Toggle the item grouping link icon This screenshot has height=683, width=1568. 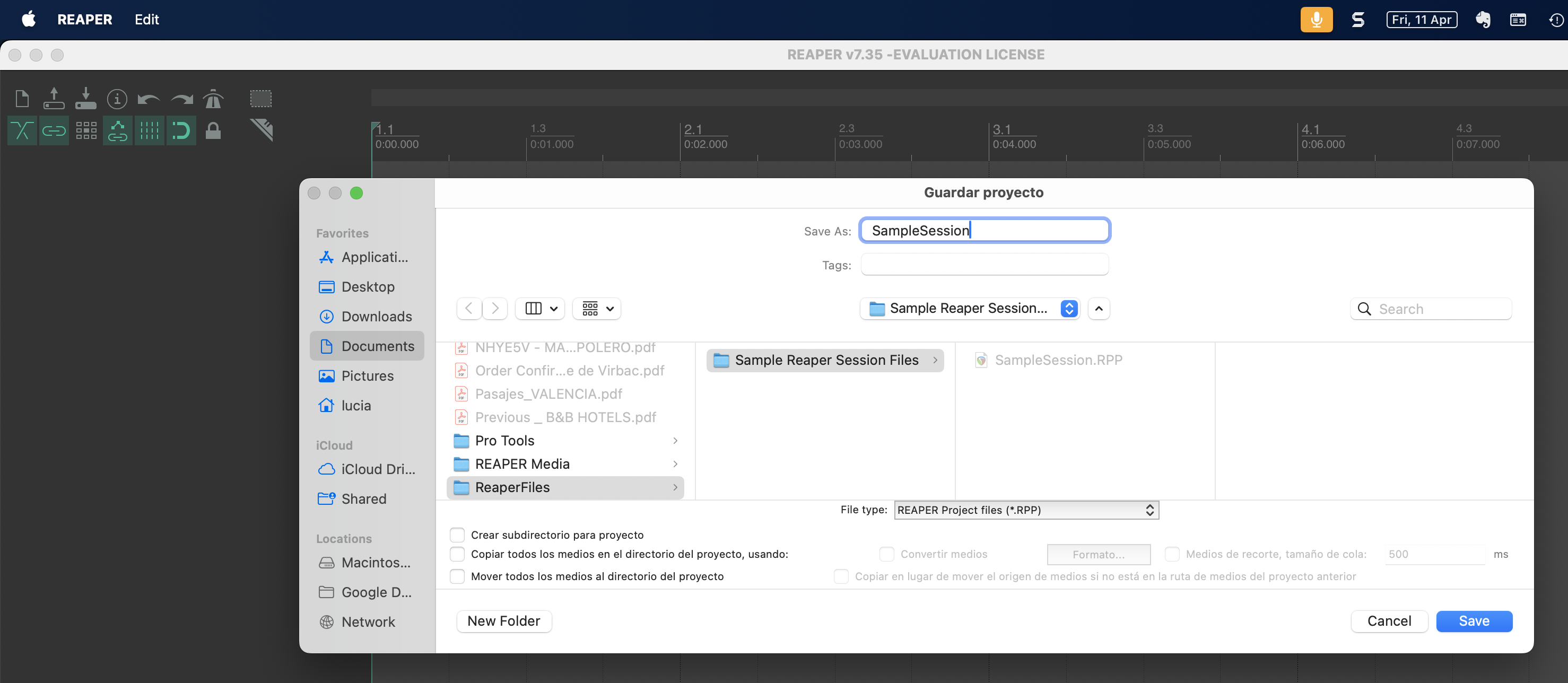(x=54, y=130)
